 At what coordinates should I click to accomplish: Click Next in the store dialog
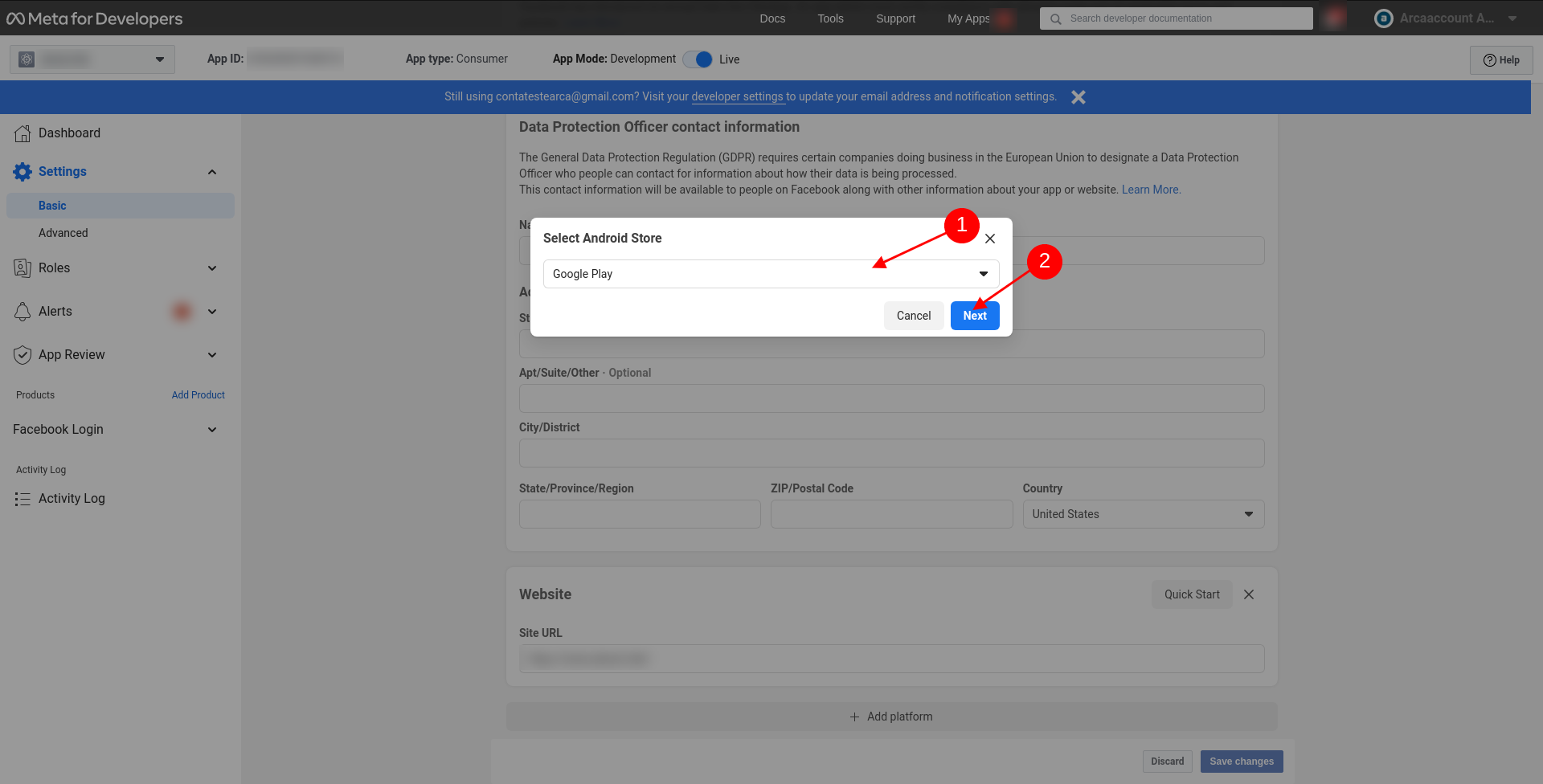click(975, 316)
